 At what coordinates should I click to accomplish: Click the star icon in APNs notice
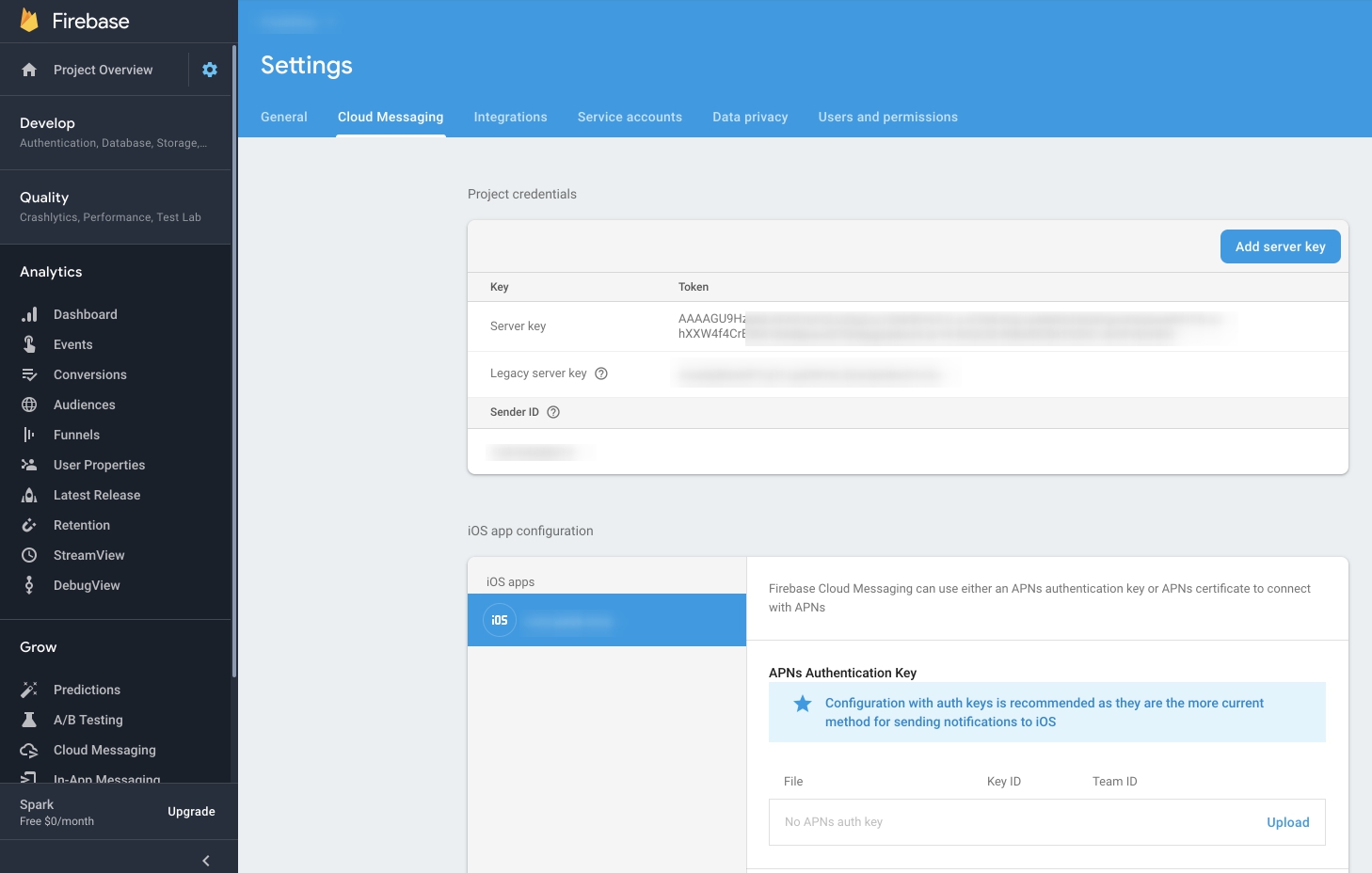tap(803, 704)
